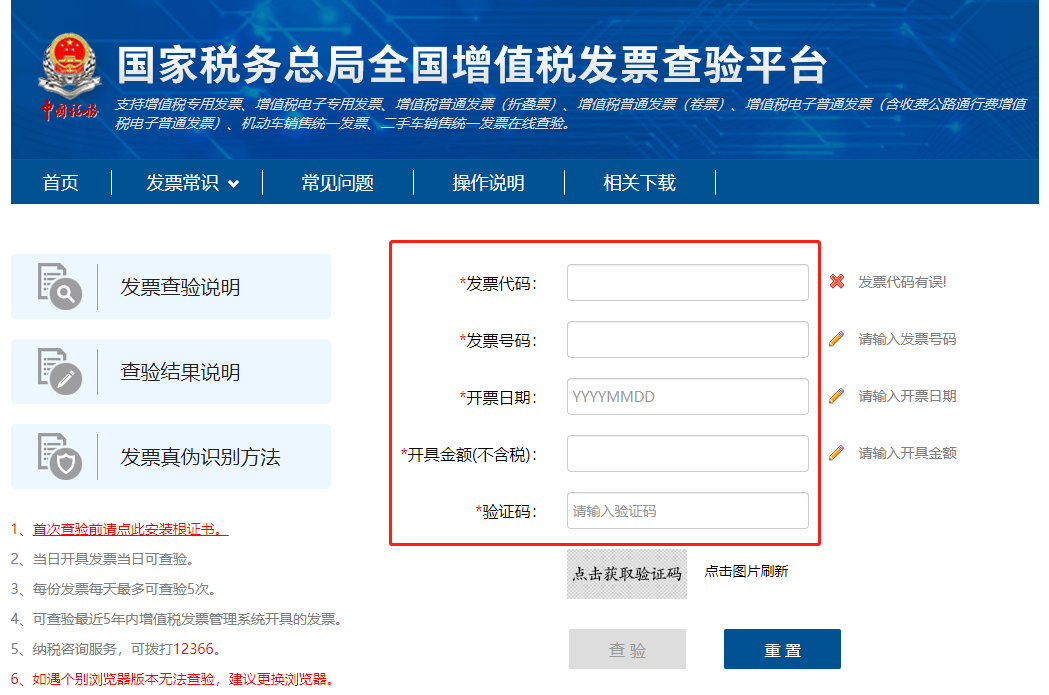Screen dimensions: 1049x695
Task: Click the China Tax emblem logo
Action: (x=69, y=77)
